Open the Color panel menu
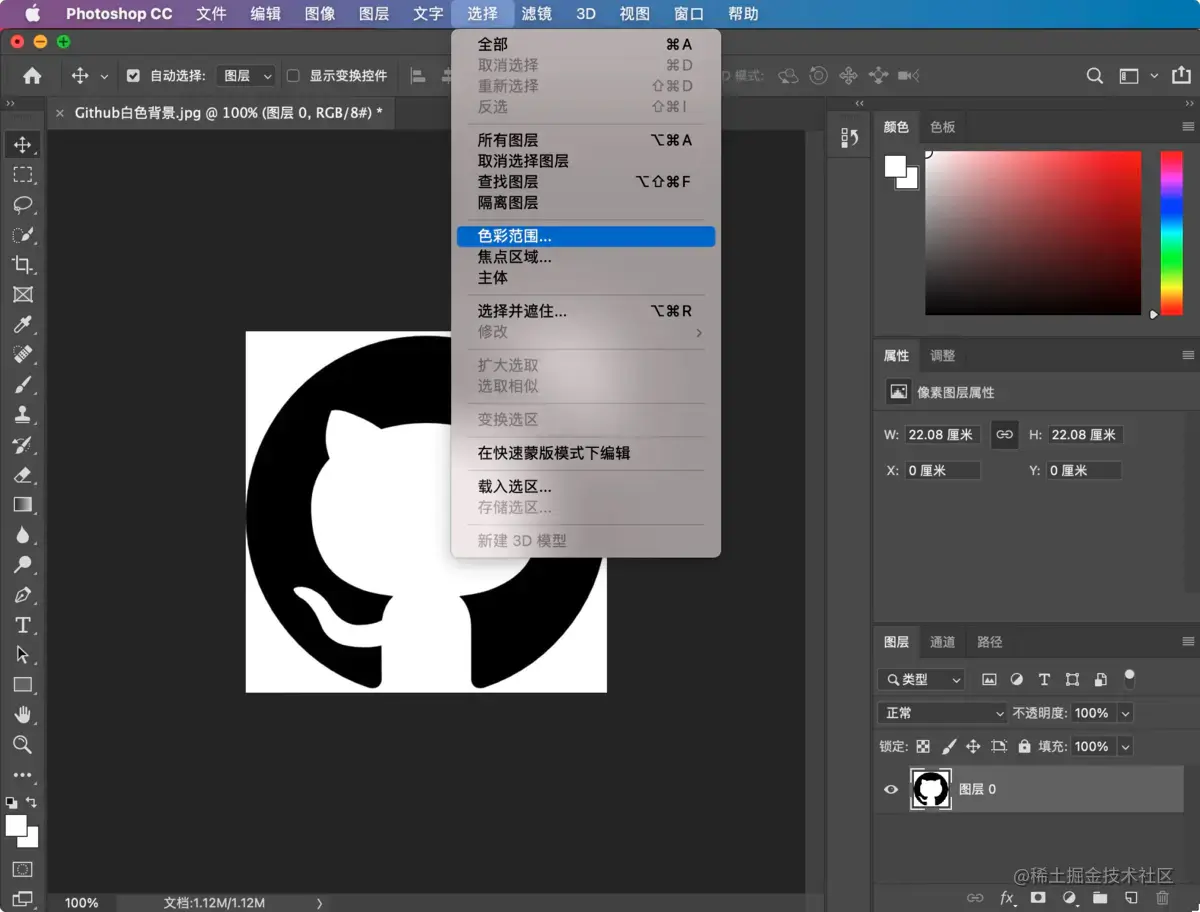This screenshot has width=1200, height=912. [1188, 127]
